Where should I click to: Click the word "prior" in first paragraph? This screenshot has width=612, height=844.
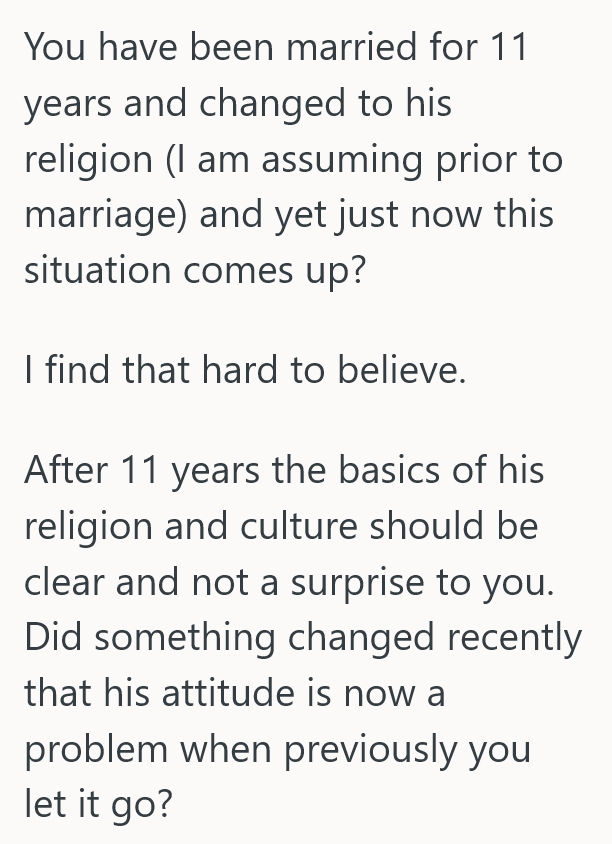463,160
